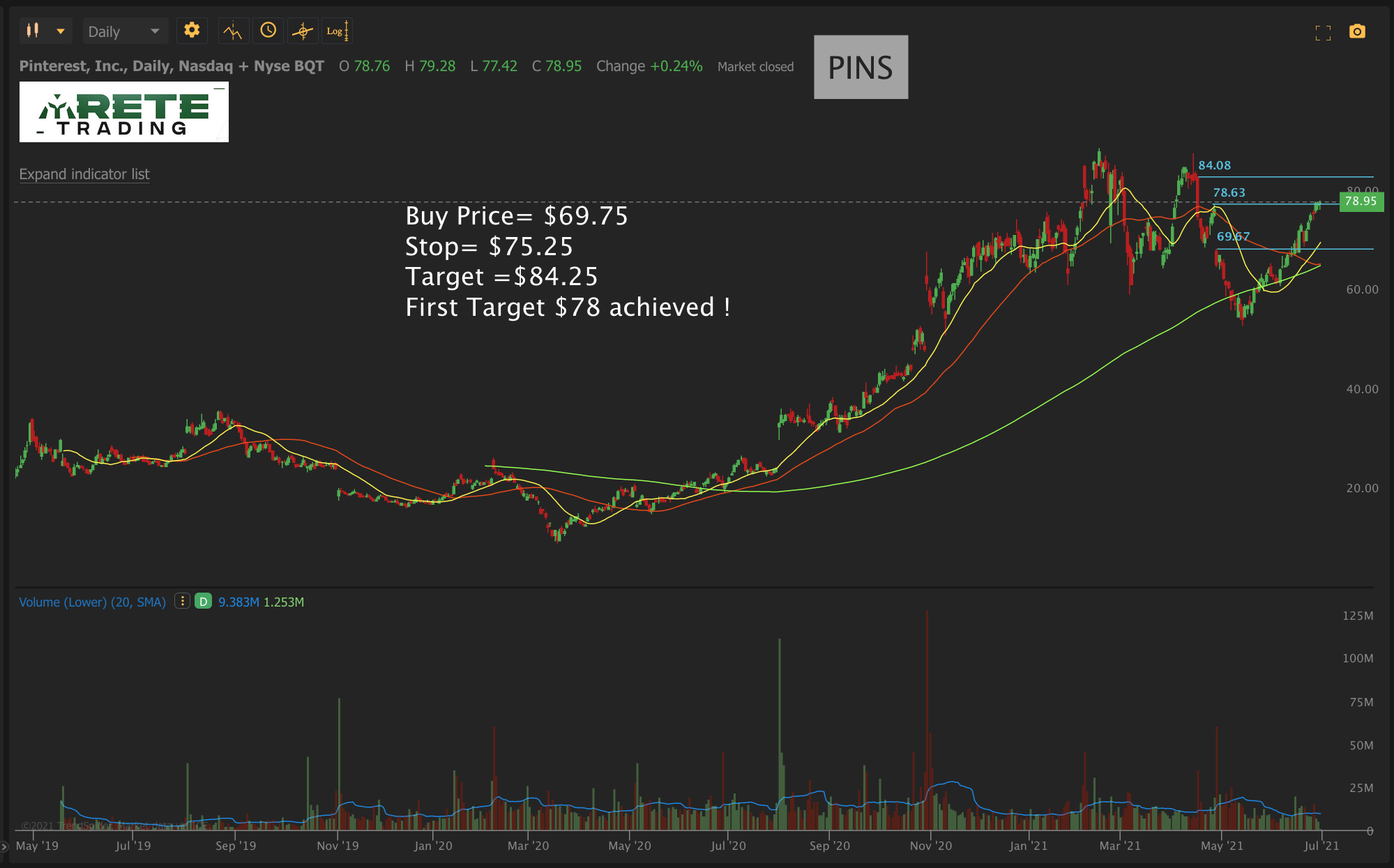Click the Sep '19 date axis marker
Image resolution: width=1394 pixels, height=868 pixels.
point(236,846)
